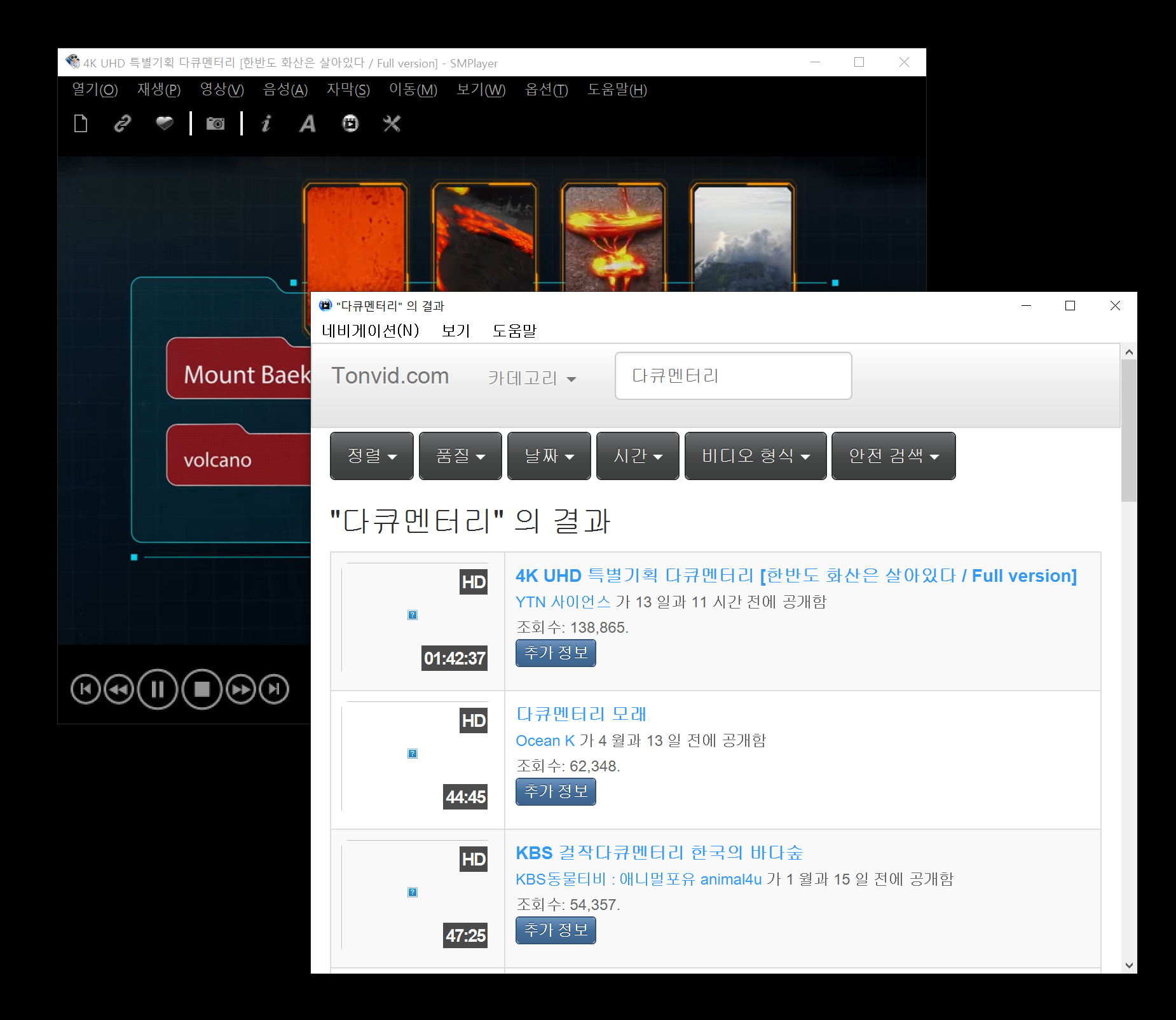Click 추가 정보 for 다큐멘터리 모래
This screenshot has height=1020, width=1176.
[555, 791]
